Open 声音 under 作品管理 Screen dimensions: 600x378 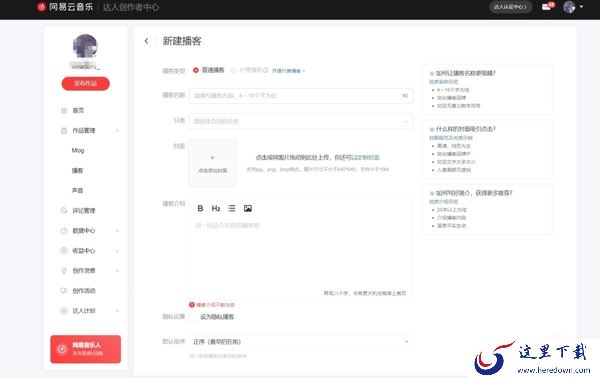[x=77, y=191]
